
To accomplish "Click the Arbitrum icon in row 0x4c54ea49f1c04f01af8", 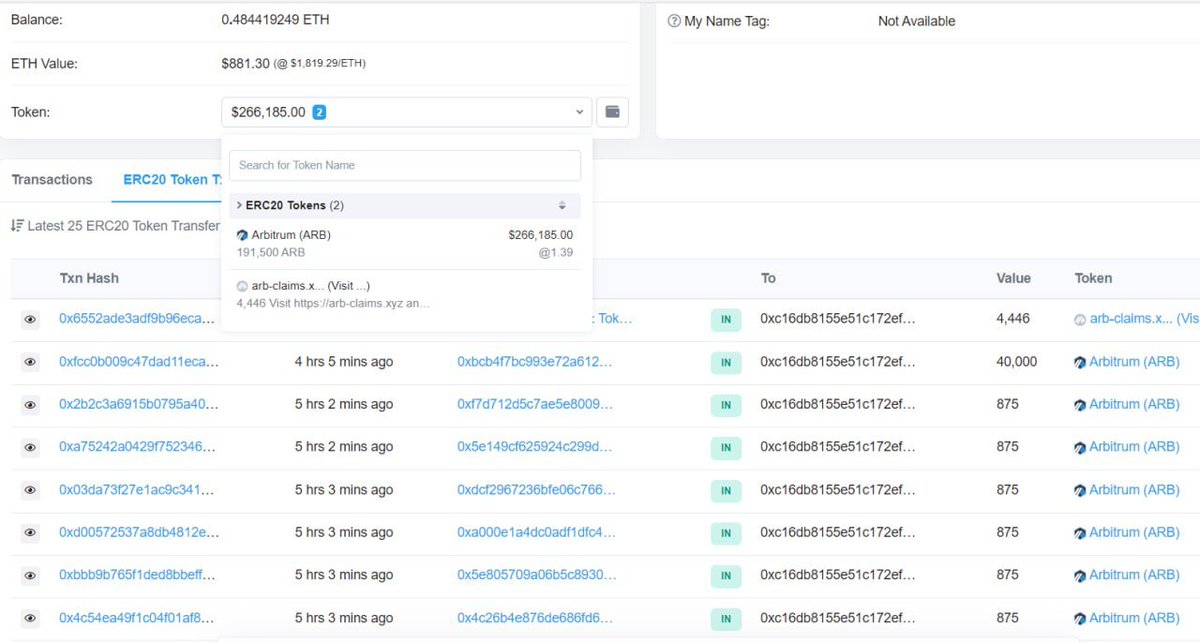I will [x=1080, y=618].
